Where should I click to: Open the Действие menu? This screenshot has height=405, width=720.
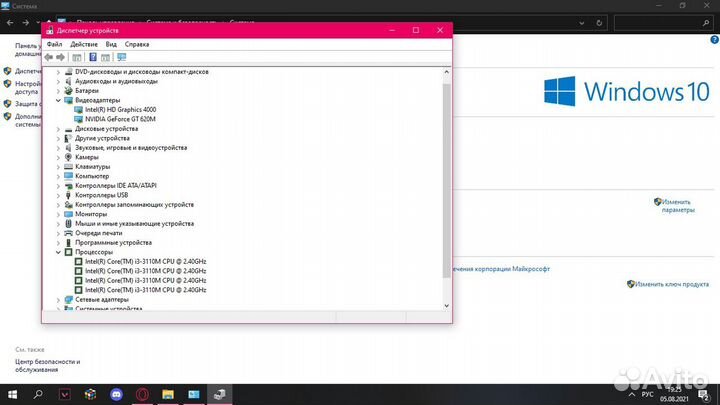(84, 44)
